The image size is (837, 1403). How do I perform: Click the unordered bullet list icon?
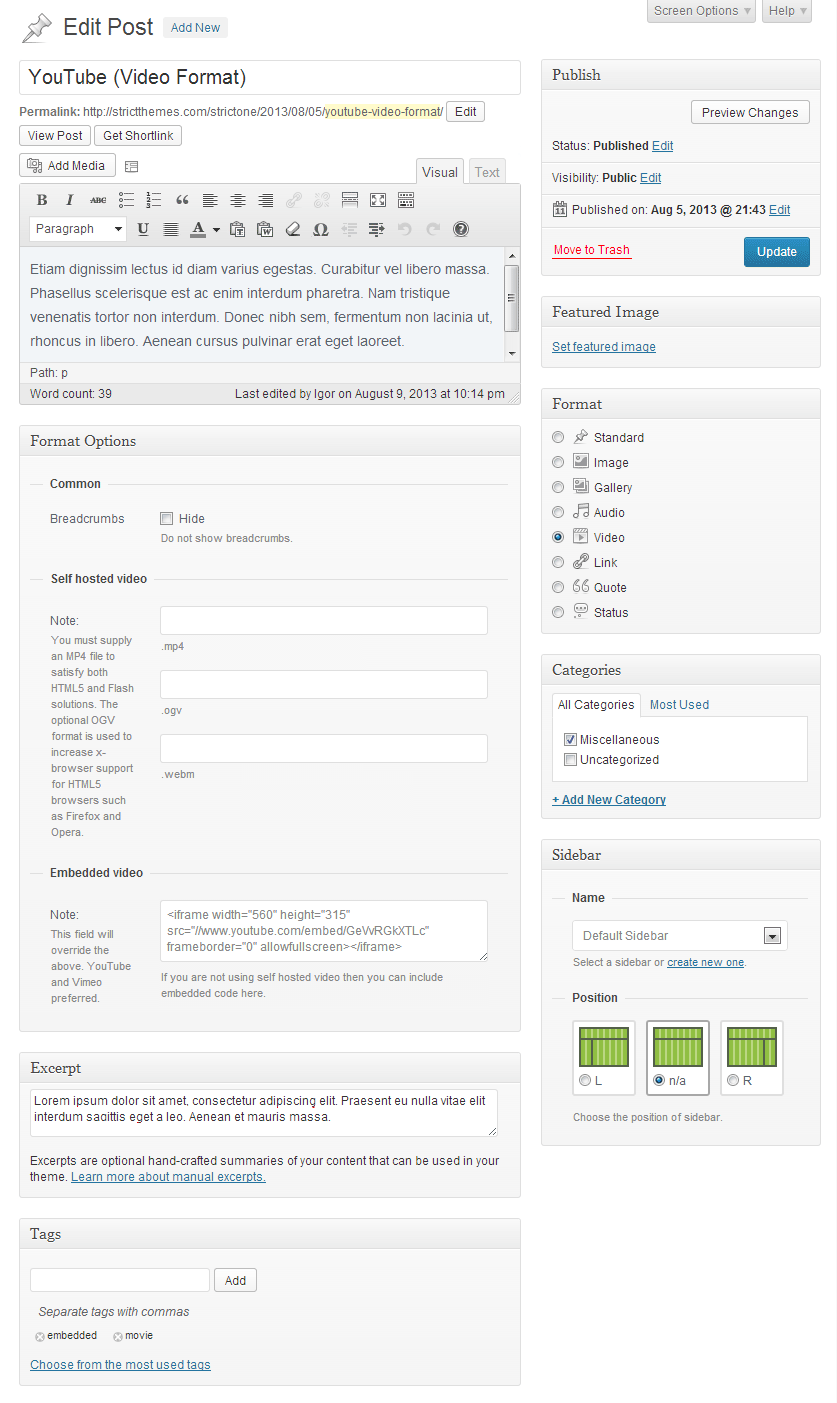click(x=126, y=200)
